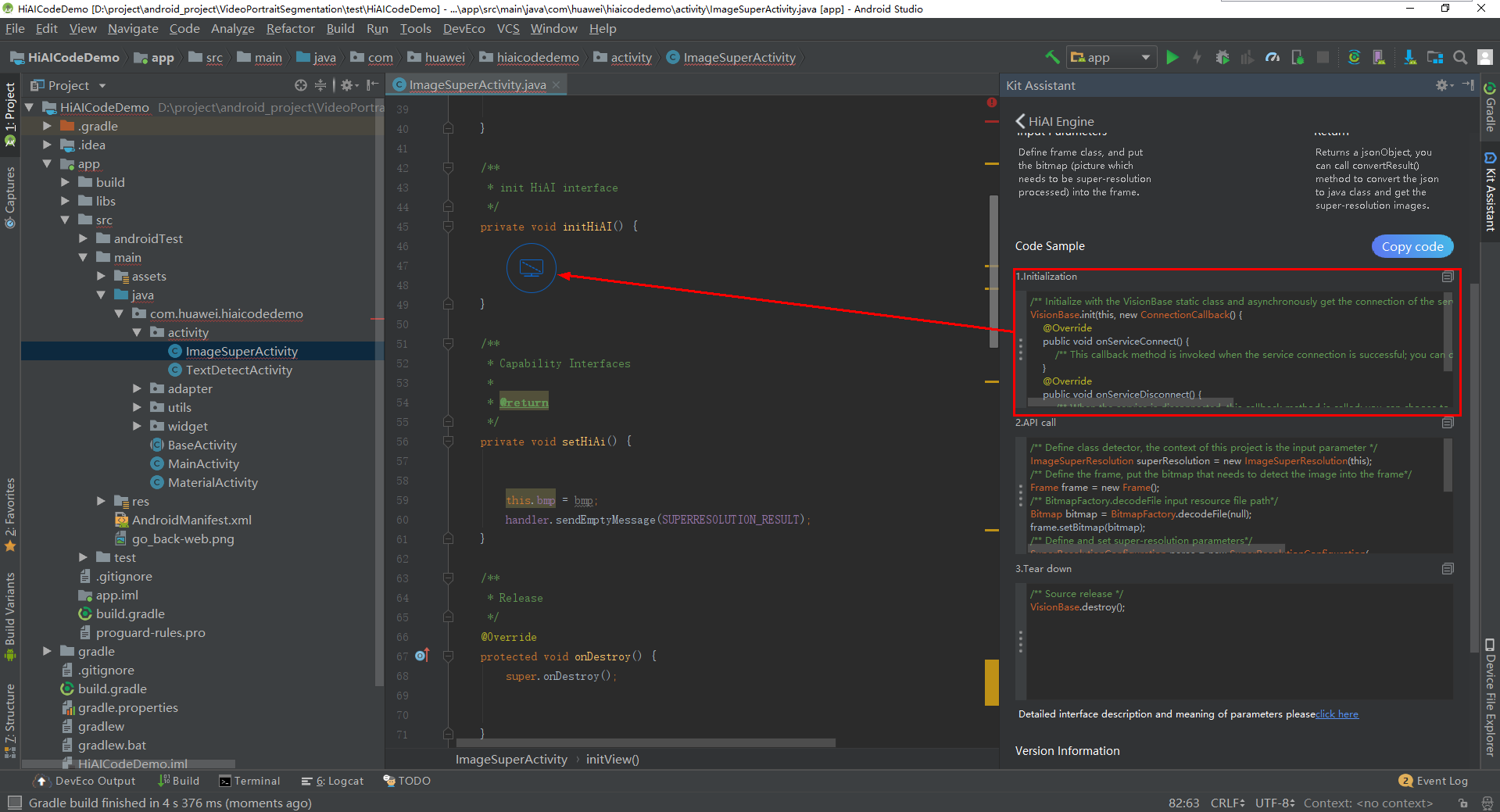
Task: Click the Make Project hammer icon
Action: pos(1052,57)
